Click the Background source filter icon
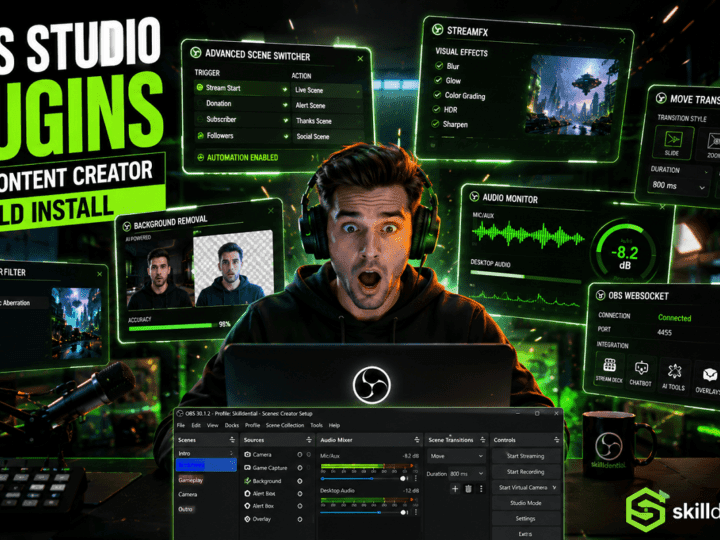The image size is (720, 540). pyautogui.click(x=248, y=481)
